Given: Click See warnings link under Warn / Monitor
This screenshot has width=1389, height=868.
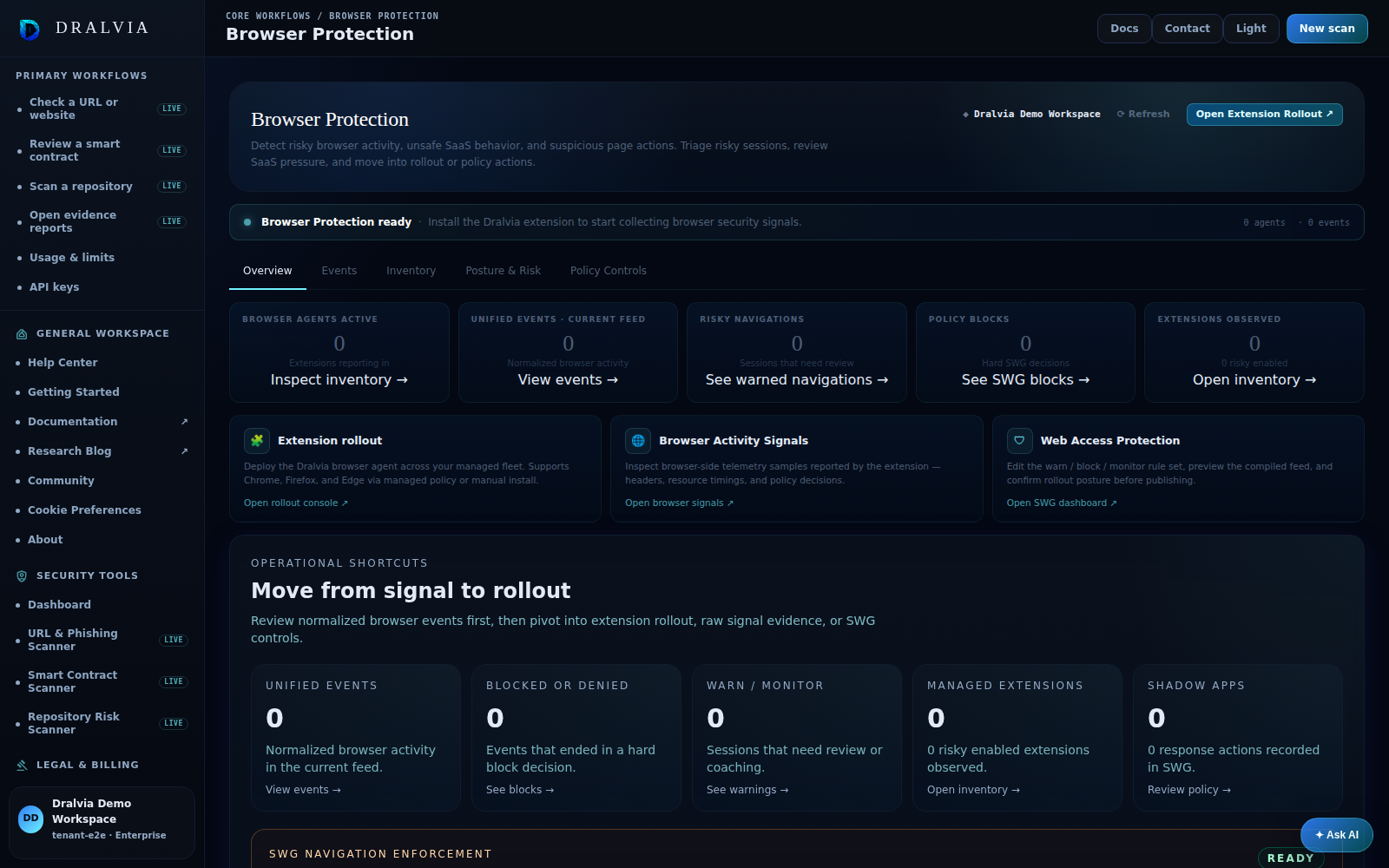Looking at the screenshot, I should pos(747,790).
